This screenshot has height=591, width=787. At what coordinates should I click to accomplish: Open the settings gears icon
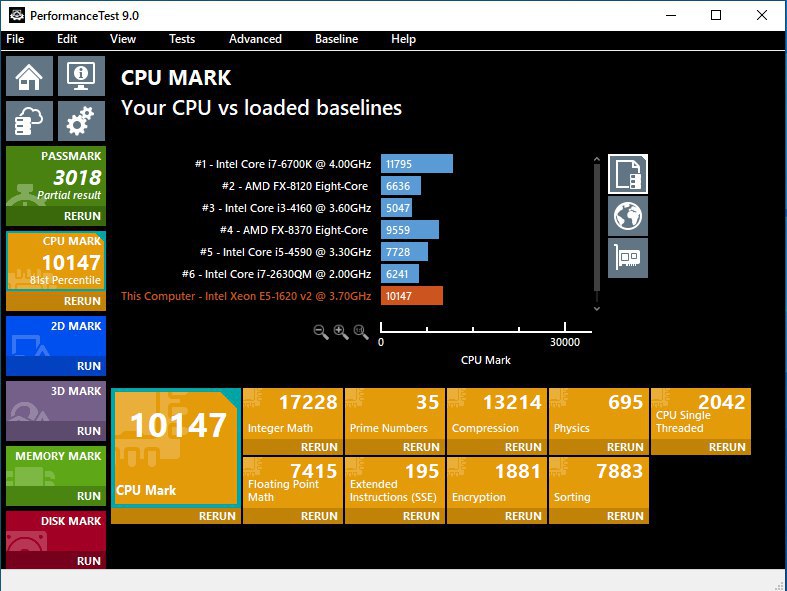pos(81,121)
